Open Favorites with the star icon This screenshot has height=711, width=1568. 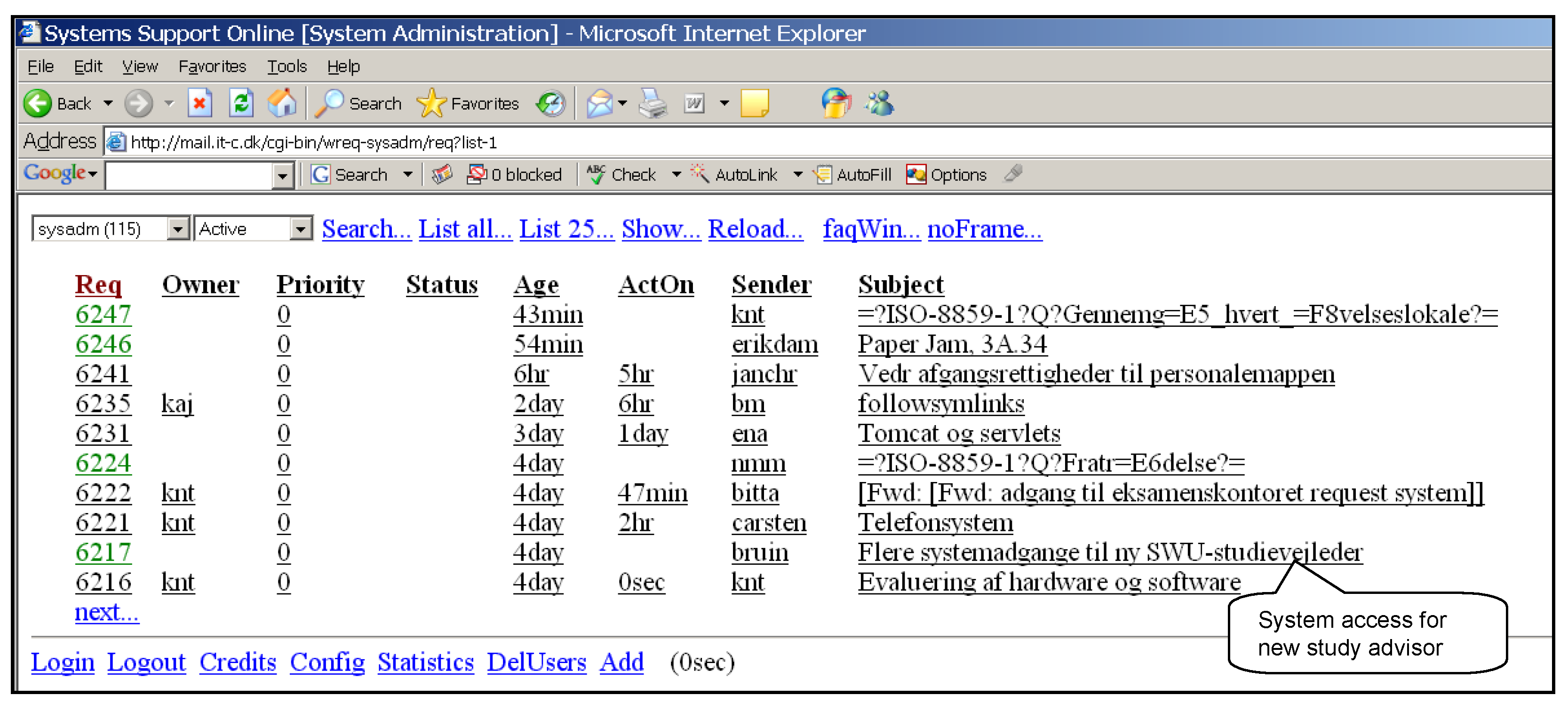(432, 103)
